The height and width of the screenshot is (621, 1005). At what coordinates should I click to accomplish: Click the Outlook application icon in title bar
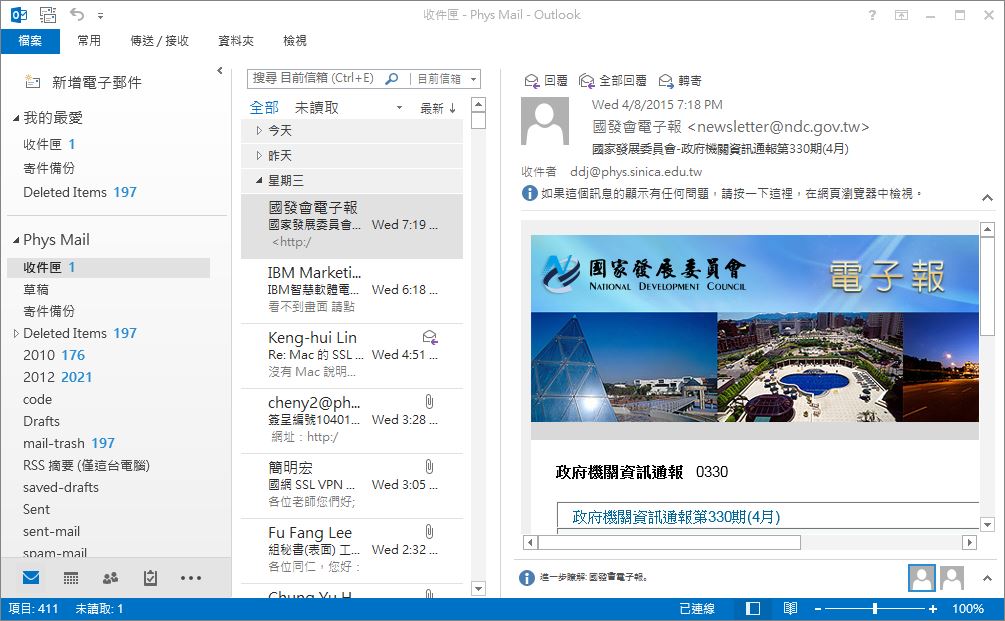pos(19,14)
